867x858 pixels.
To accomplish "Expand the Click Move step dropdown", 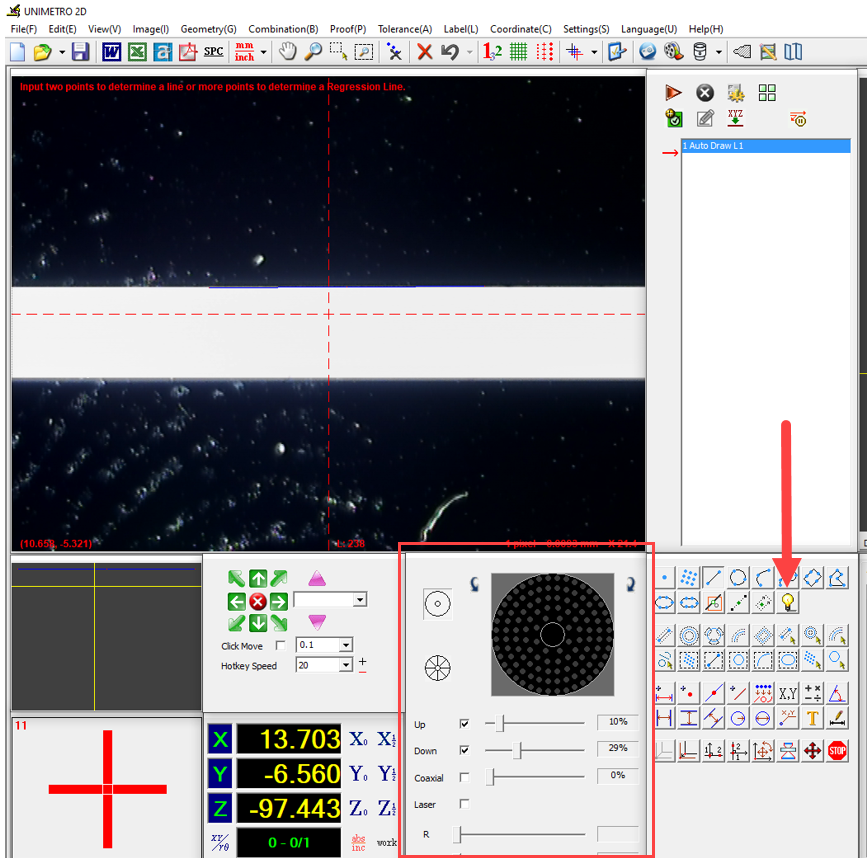I will [345, 646].
